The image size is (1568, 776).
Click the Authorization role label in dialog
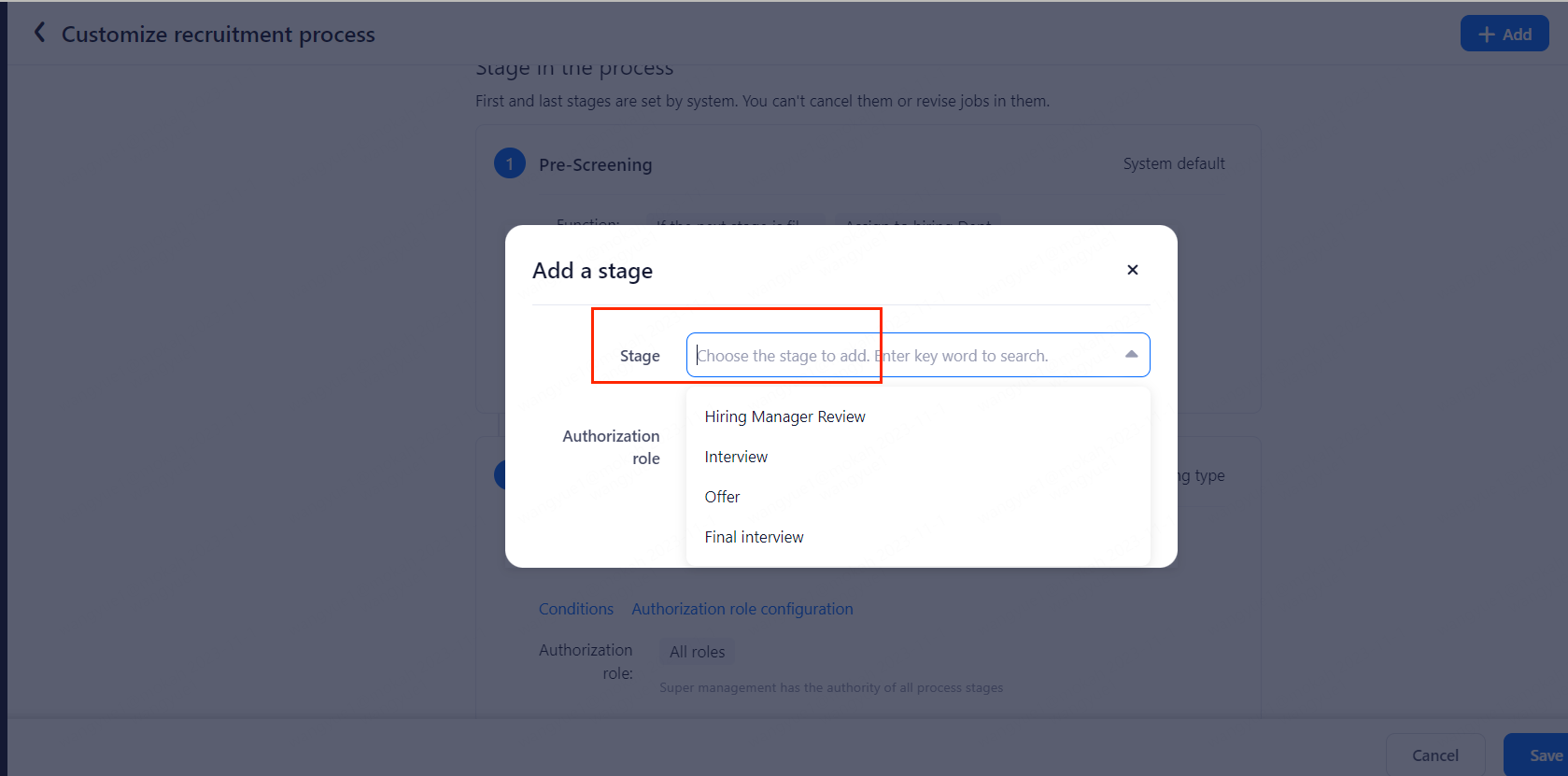tap(612, 447)
